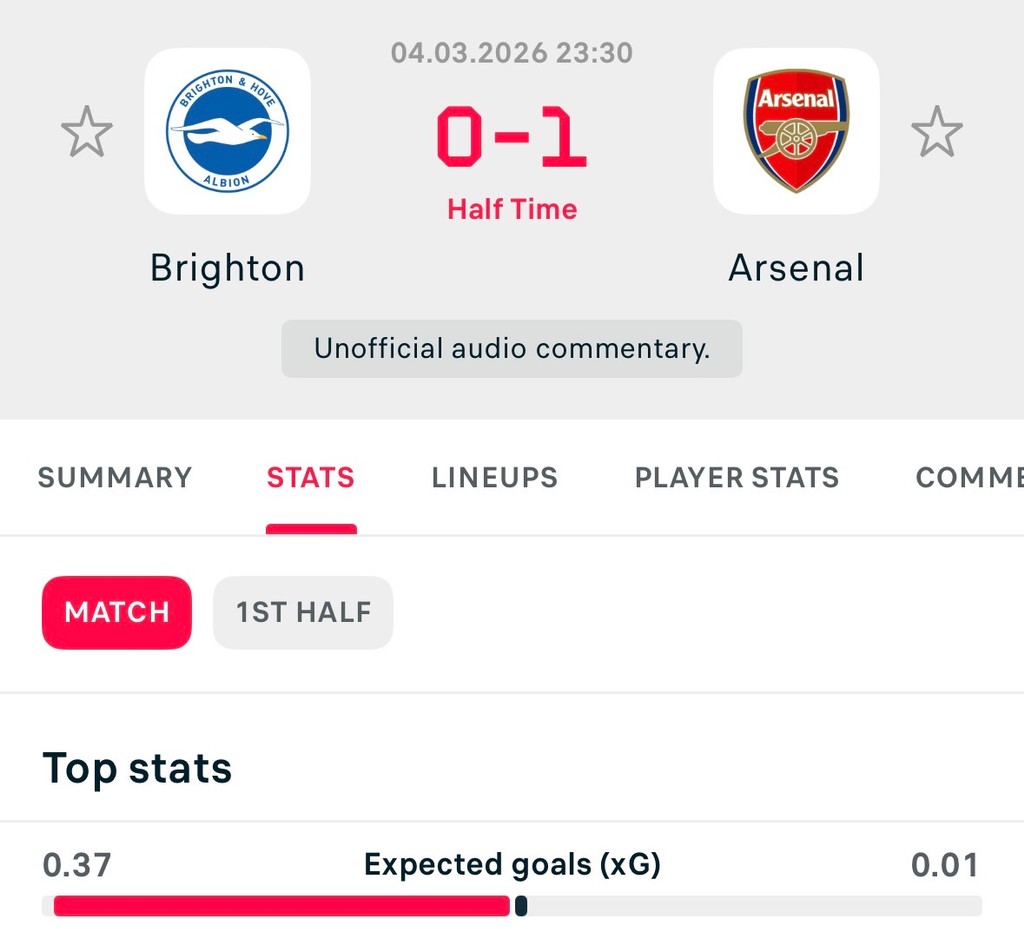1024x929 pixels.
Task: Open the Arsenal team name link
Action: [796, 268]
